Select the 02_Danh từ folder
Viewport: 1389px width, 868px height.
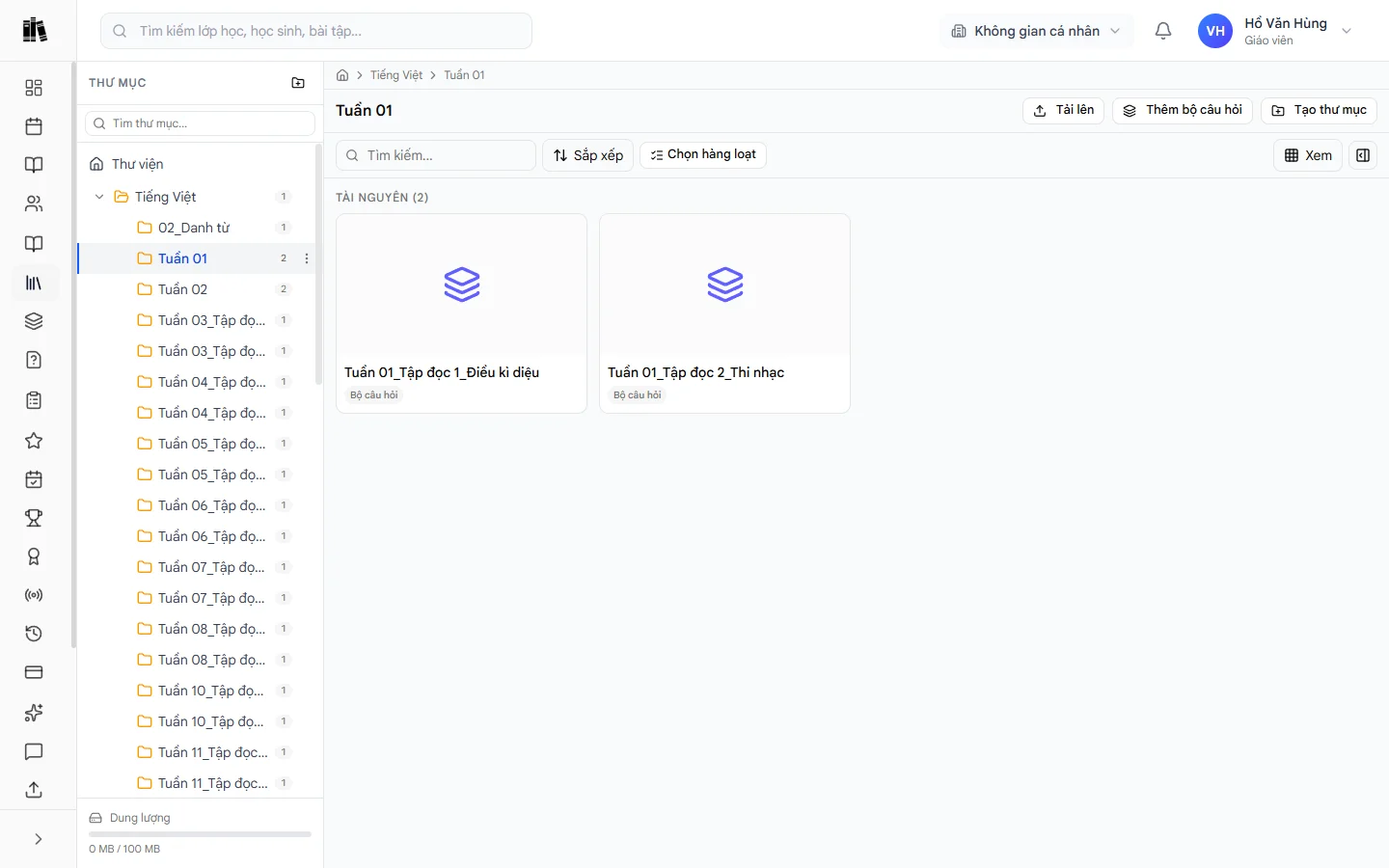[x=196, y=228]
